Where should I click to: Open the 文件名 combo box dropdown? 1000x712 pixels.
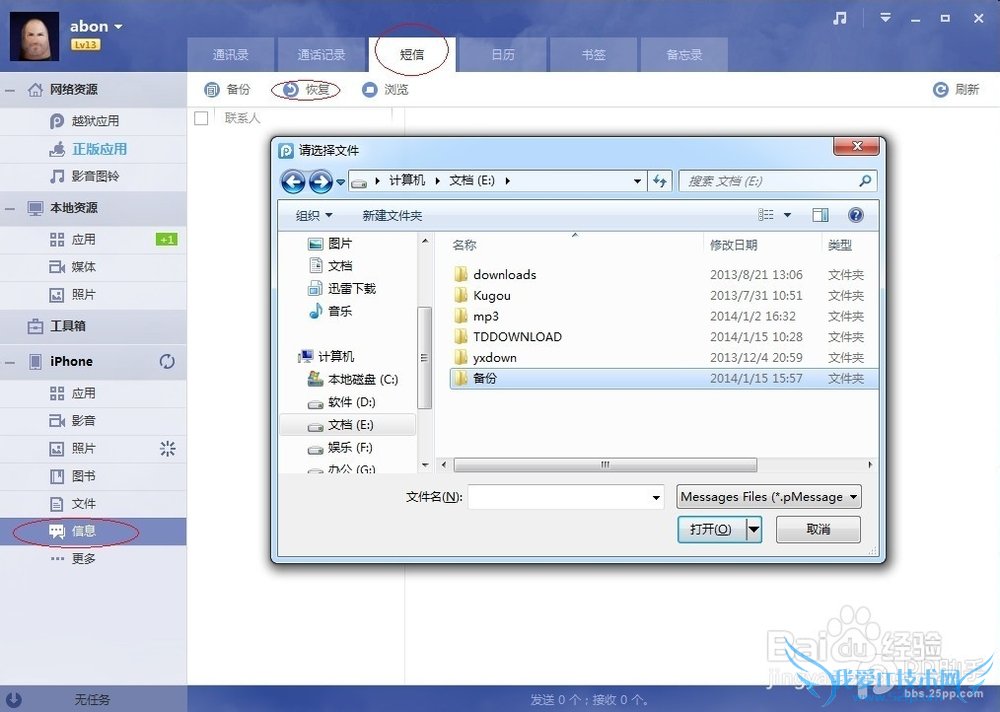[656, 497]
